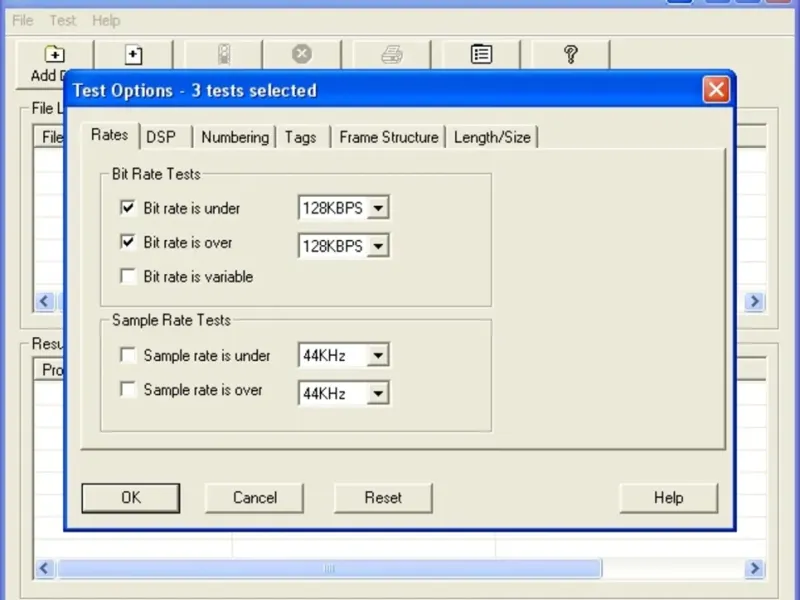Click the dialog Help button
Screen dimensions: 800x600
click(668, 498)
